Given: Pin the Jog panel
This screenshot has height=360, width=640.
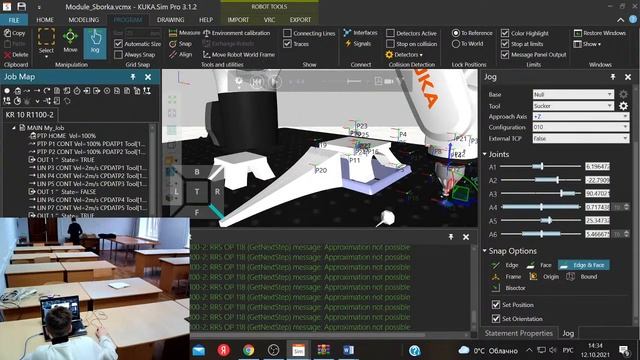Looking at the screenshot, I should [613, 77].
